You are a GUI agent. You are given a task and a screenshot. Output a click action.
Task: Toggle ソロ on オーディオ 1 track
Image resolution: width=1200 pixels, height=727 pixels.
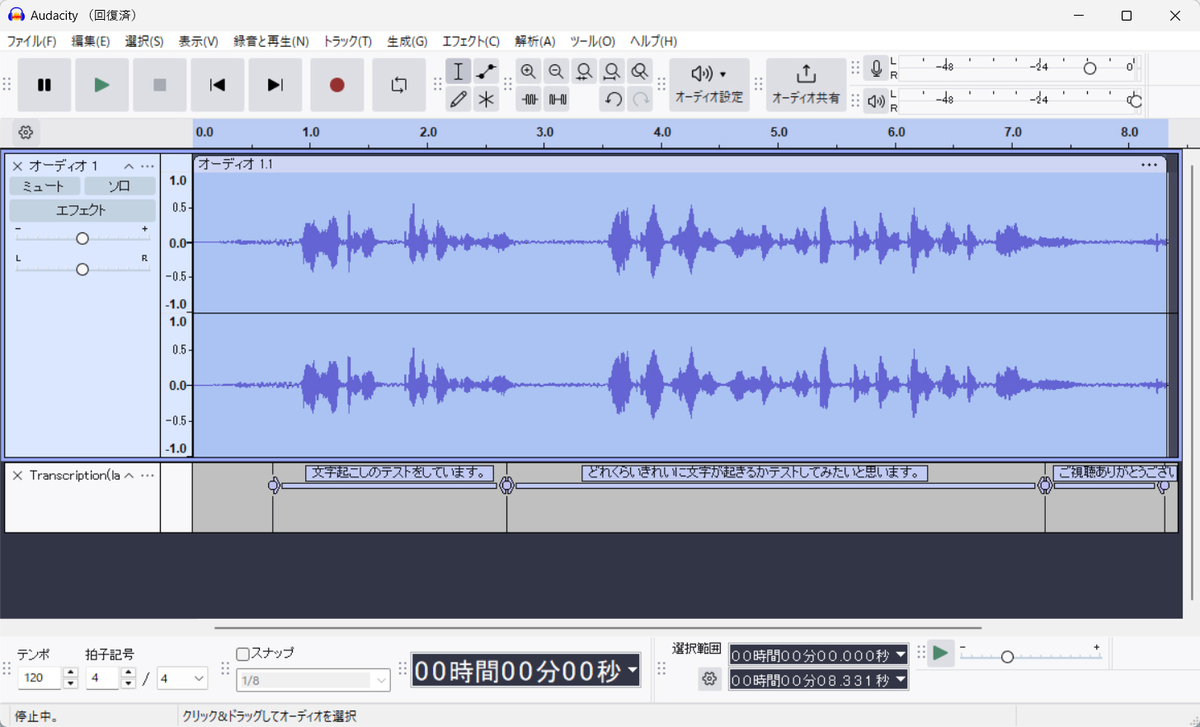click(x=120, y=186)
